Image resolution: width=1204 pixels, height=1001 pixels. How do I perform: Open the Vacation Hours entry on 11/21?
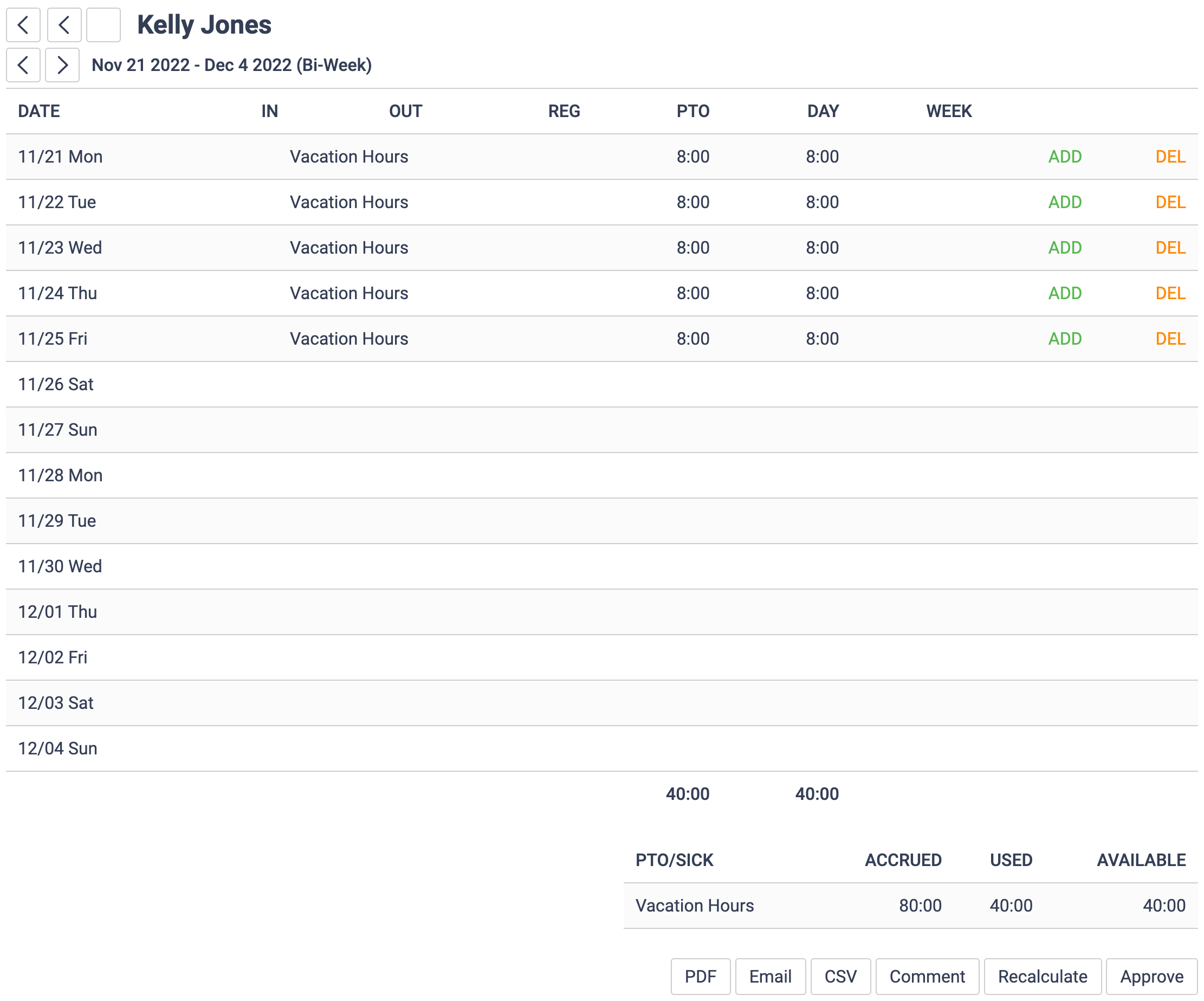coord(348,157)
